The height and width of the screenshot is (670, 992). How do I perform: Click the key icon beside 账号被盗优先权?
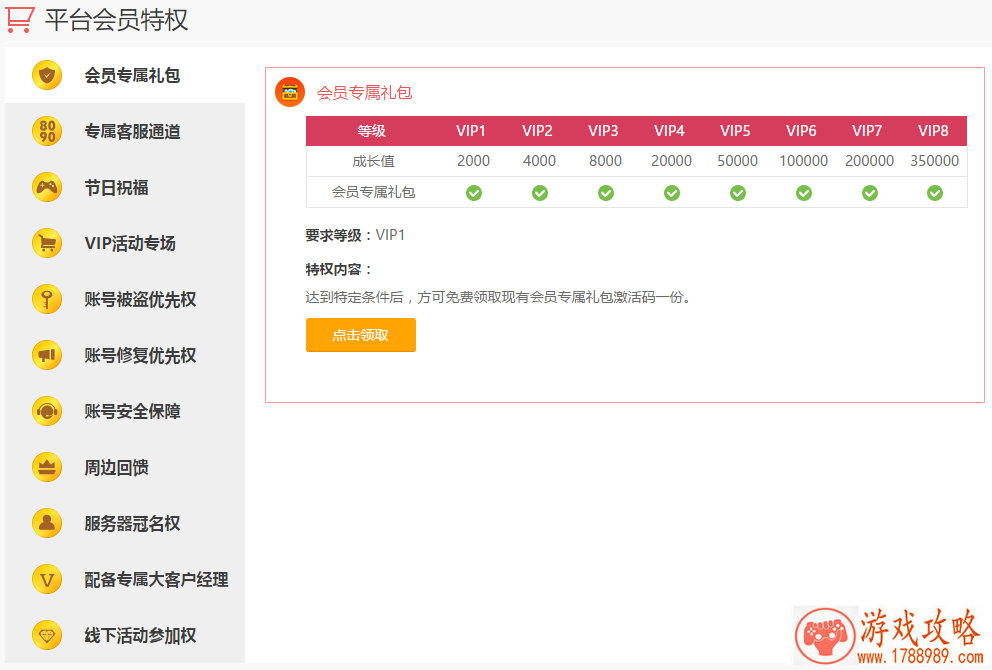(47, 299)
